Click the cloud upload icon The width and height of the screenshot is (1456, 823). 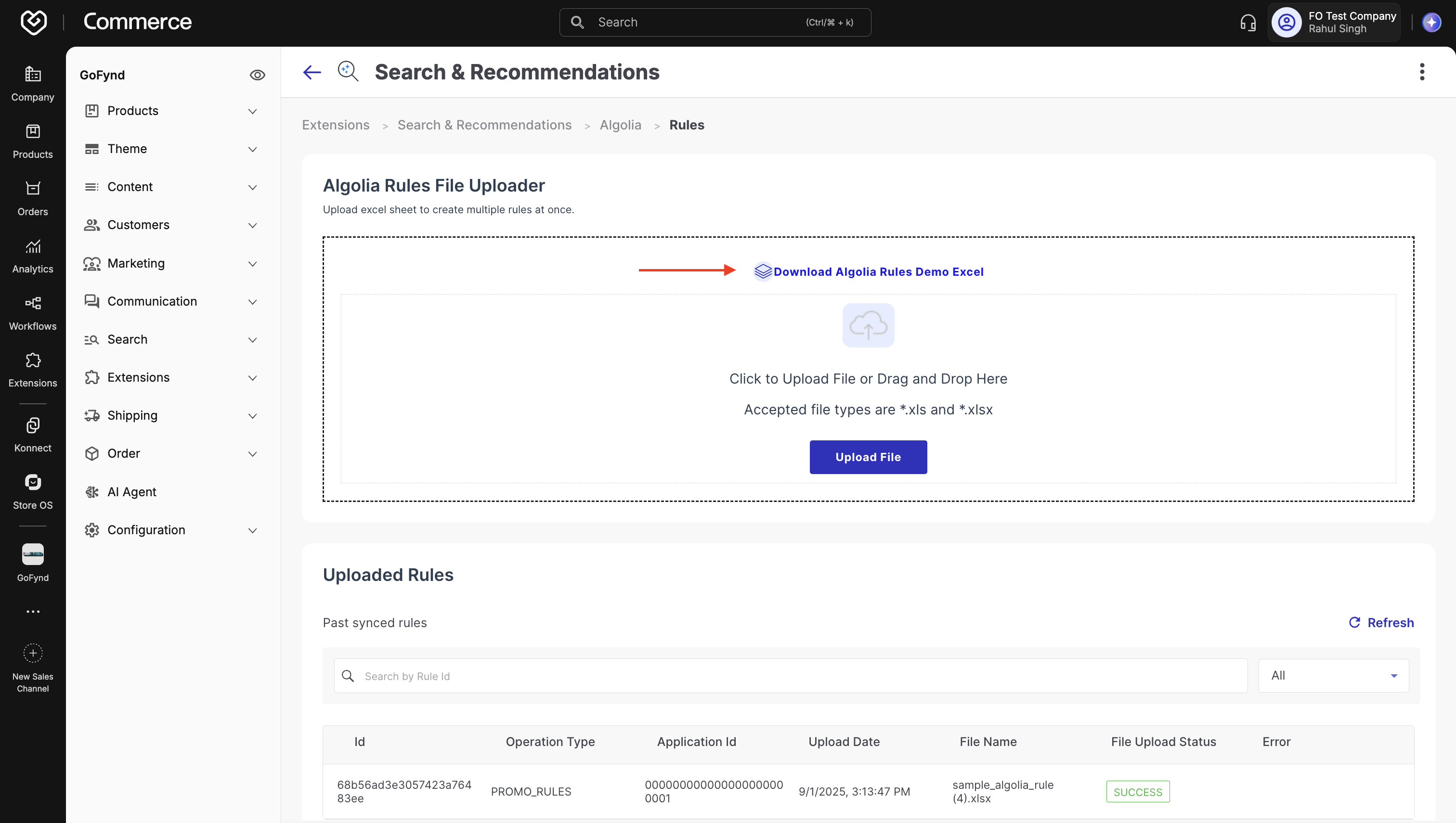pyautogui.click(x=868, y=325)
